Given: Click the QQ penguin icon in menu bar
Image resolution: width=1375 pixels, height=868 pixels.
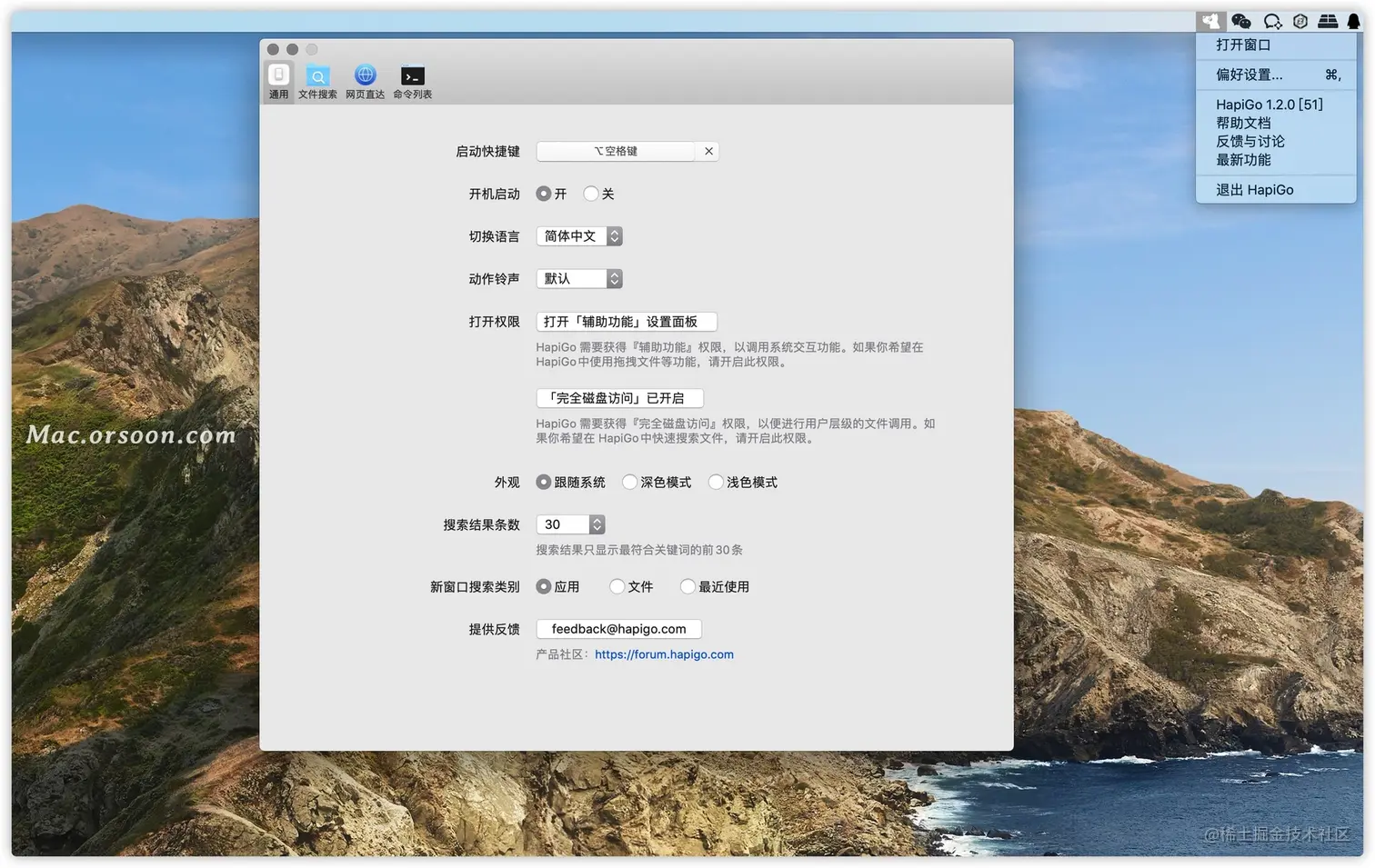Looking at the screenshot, I should tap(1353, 21).
